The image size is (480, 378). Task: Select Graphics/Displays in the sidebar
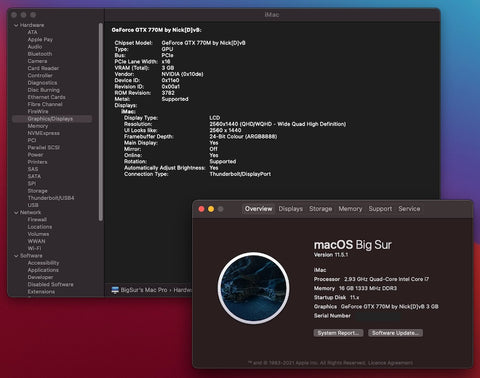tap(52, 119)
